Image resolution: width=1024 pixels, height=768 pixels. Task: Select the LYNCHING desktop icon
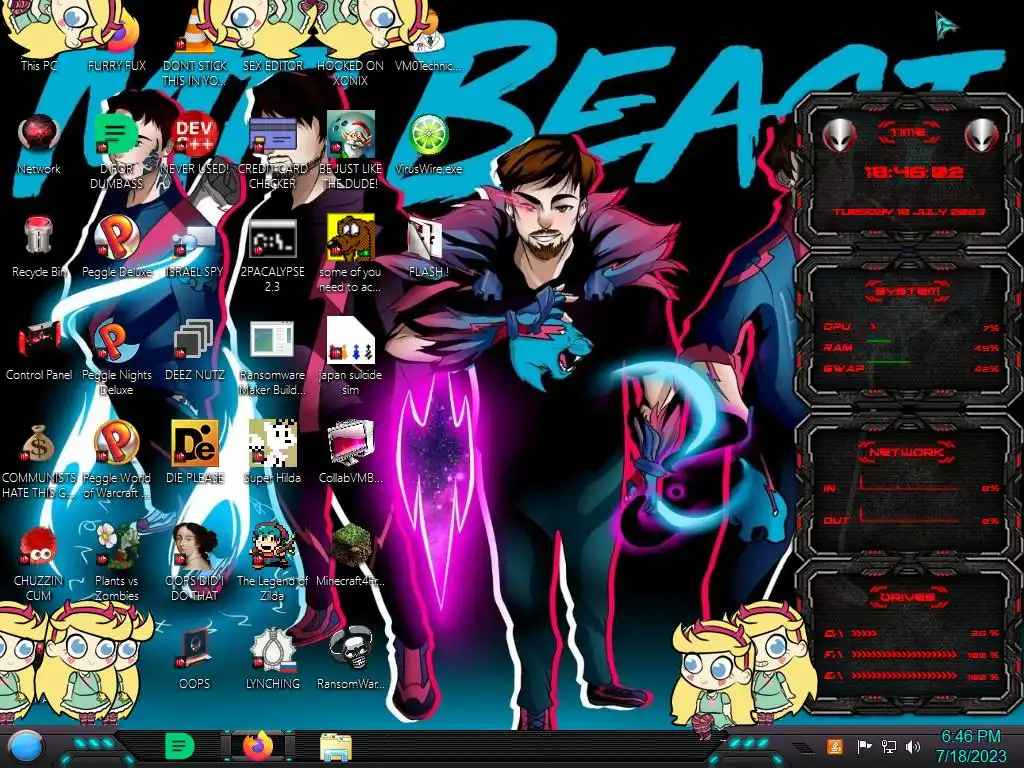pyautogui.click(x=272, y=660)
